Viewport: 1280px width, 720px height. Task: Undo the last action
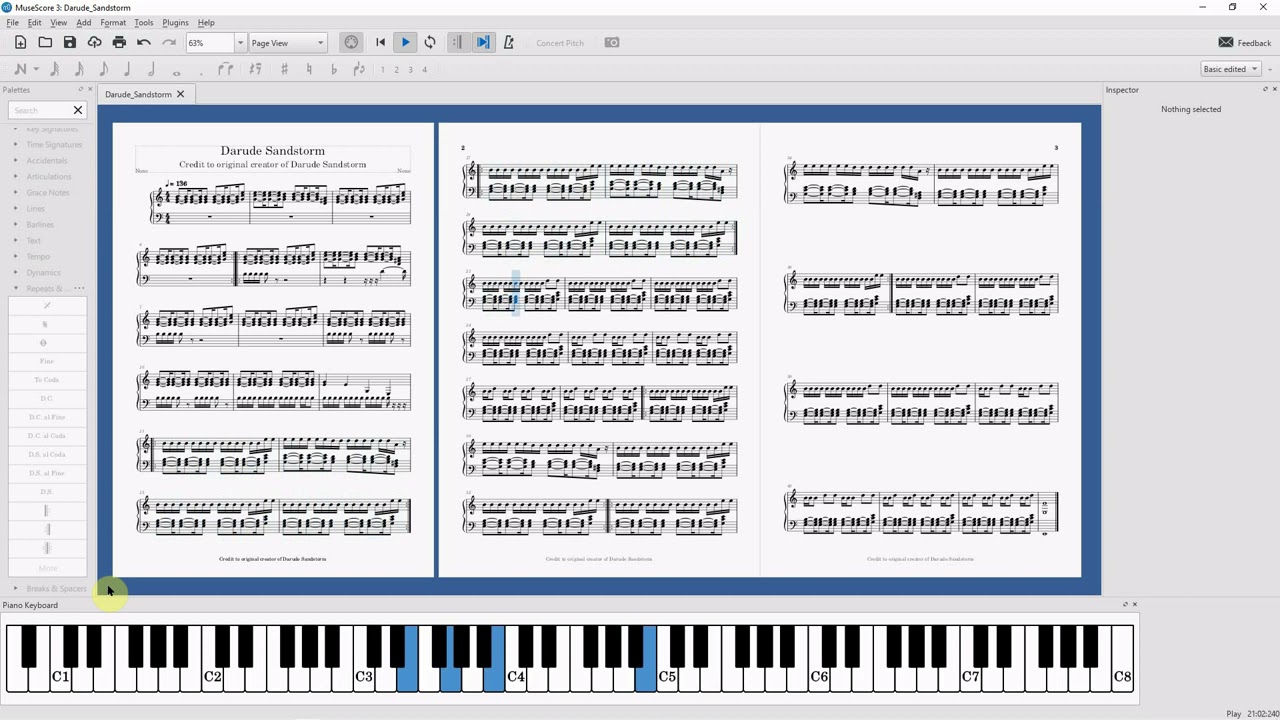144,42
